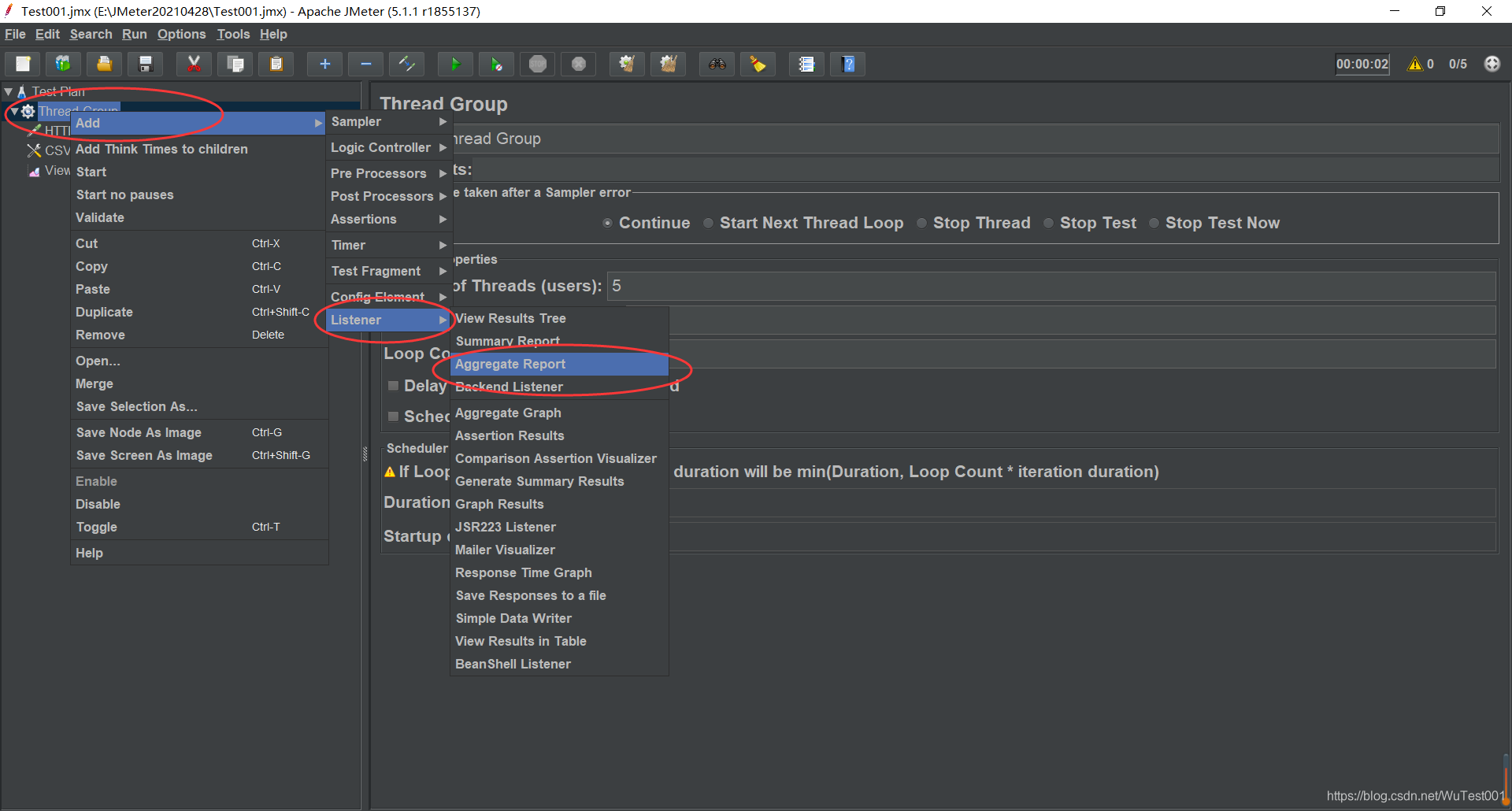Open the Search menu

pos(91,34)
